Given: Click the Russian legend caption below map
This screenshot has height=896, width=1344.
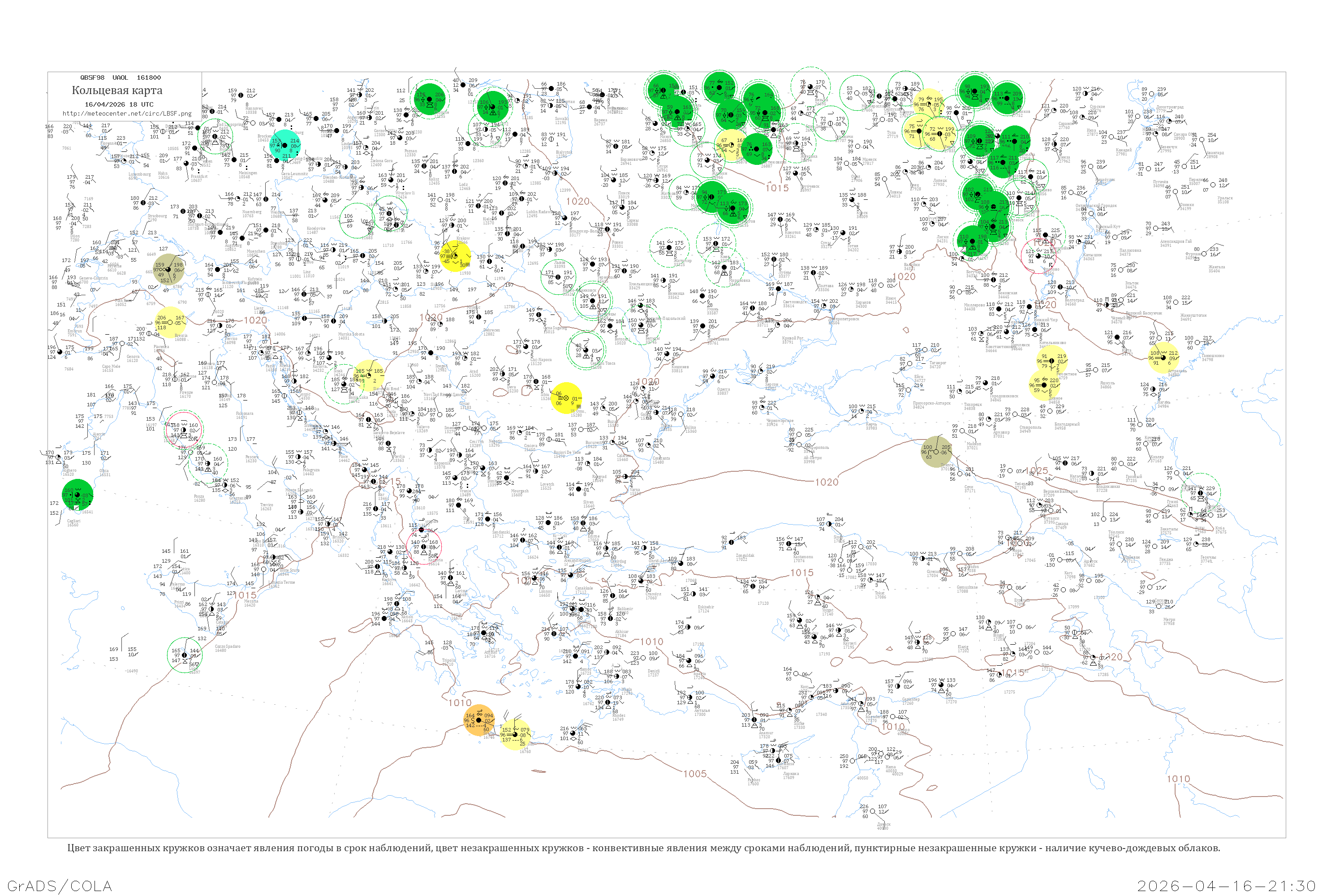Looking at the screenshot, I should (643, 848).
